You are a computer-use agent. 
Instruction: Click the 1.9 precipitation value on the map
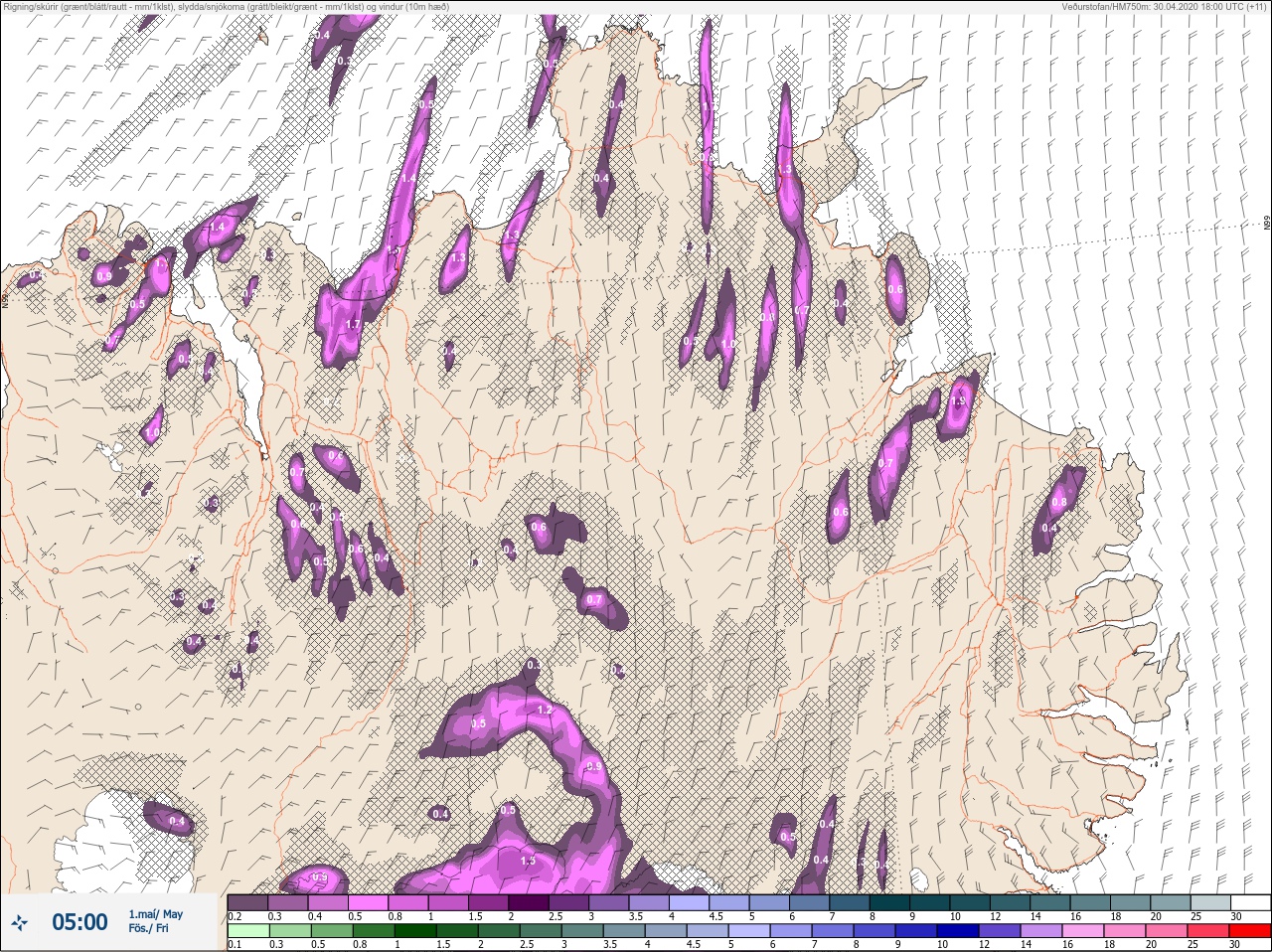[957, 401]
